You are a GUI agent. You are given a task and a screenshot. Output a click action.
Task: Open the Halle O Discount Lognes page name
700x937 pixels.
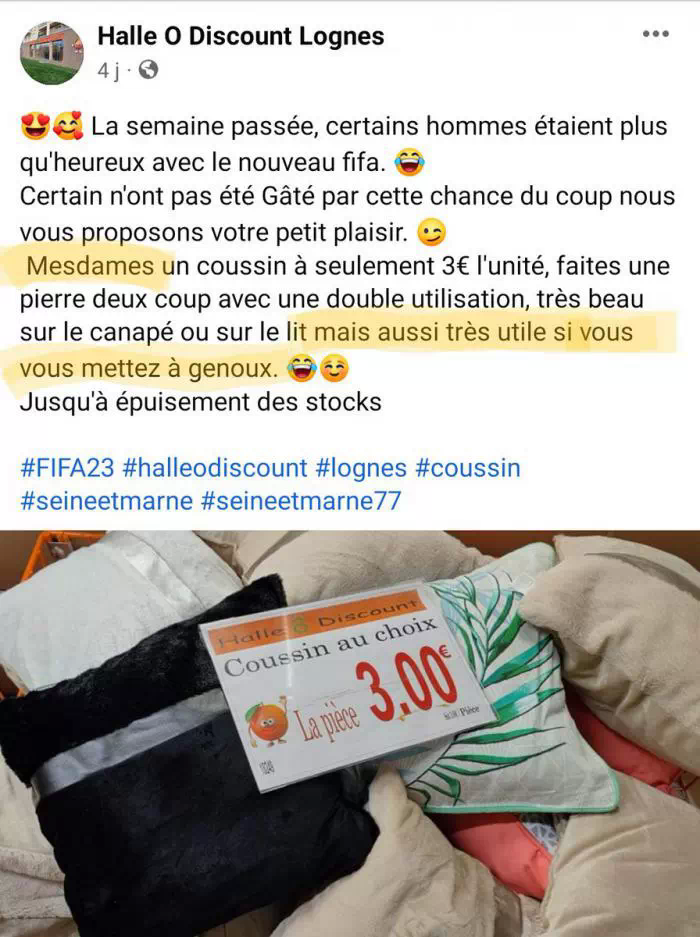tap(241, 36)
